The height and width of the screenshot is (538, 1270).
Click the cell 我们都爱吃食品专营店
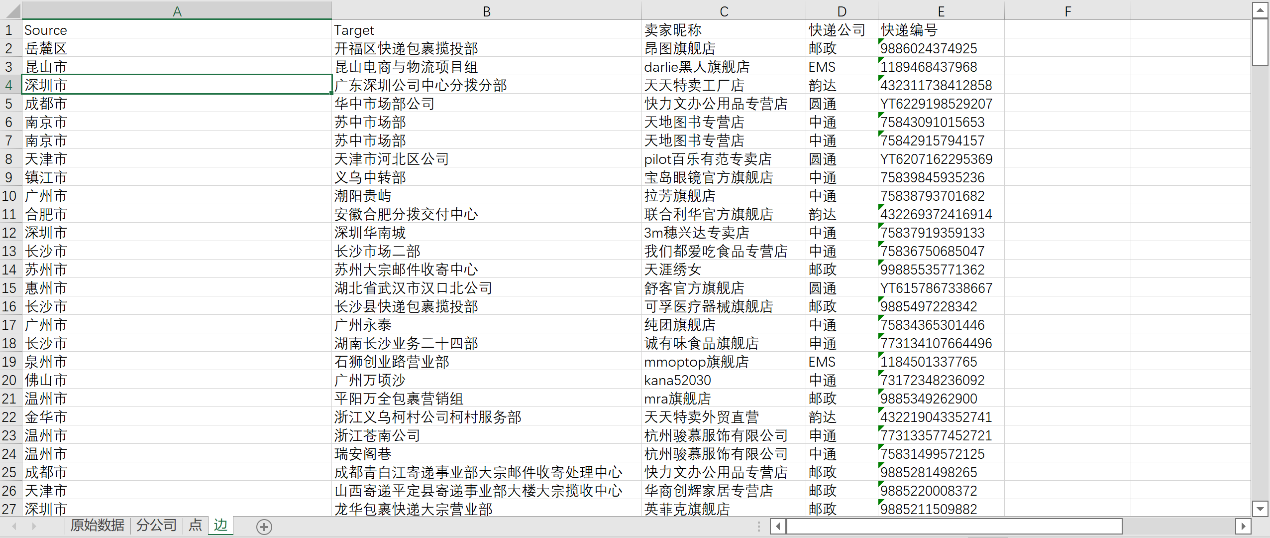[724, 251]
